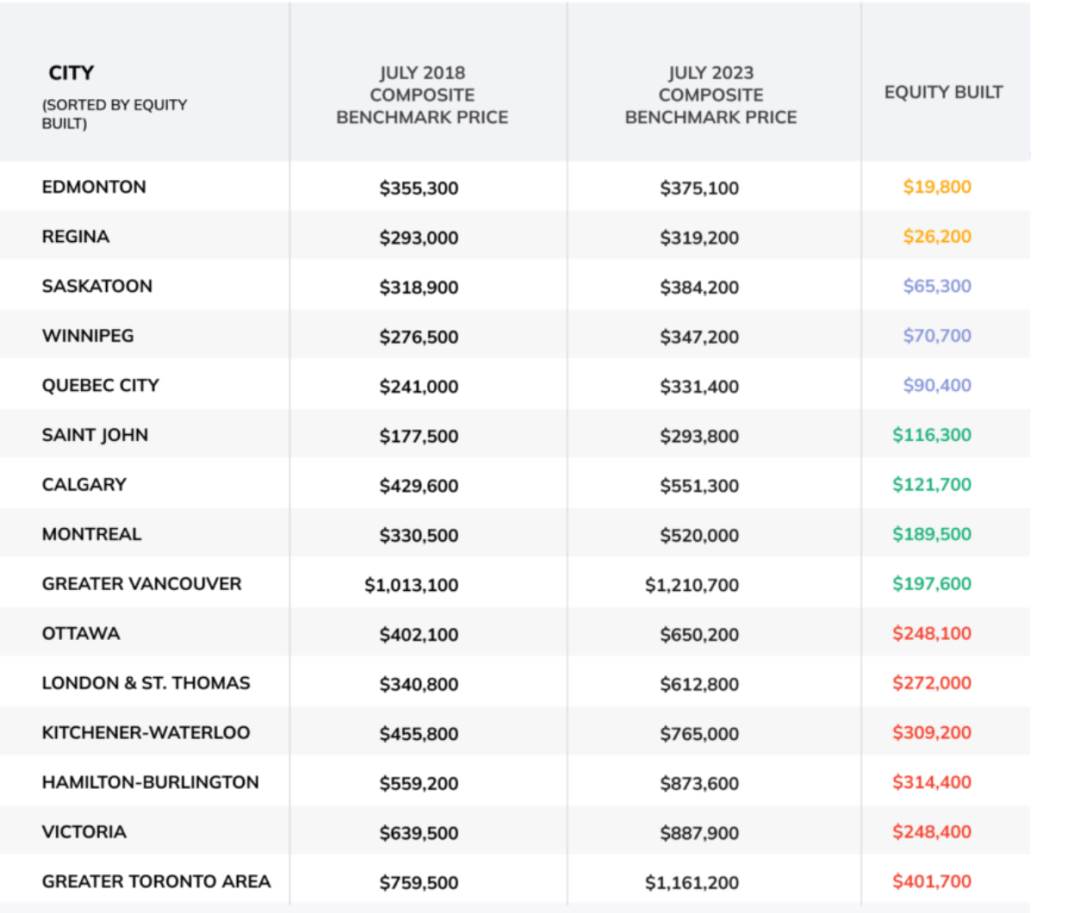1080x913 pixels.
Task: Select Regina's equity built value $26,200
Action: [937, 237]
